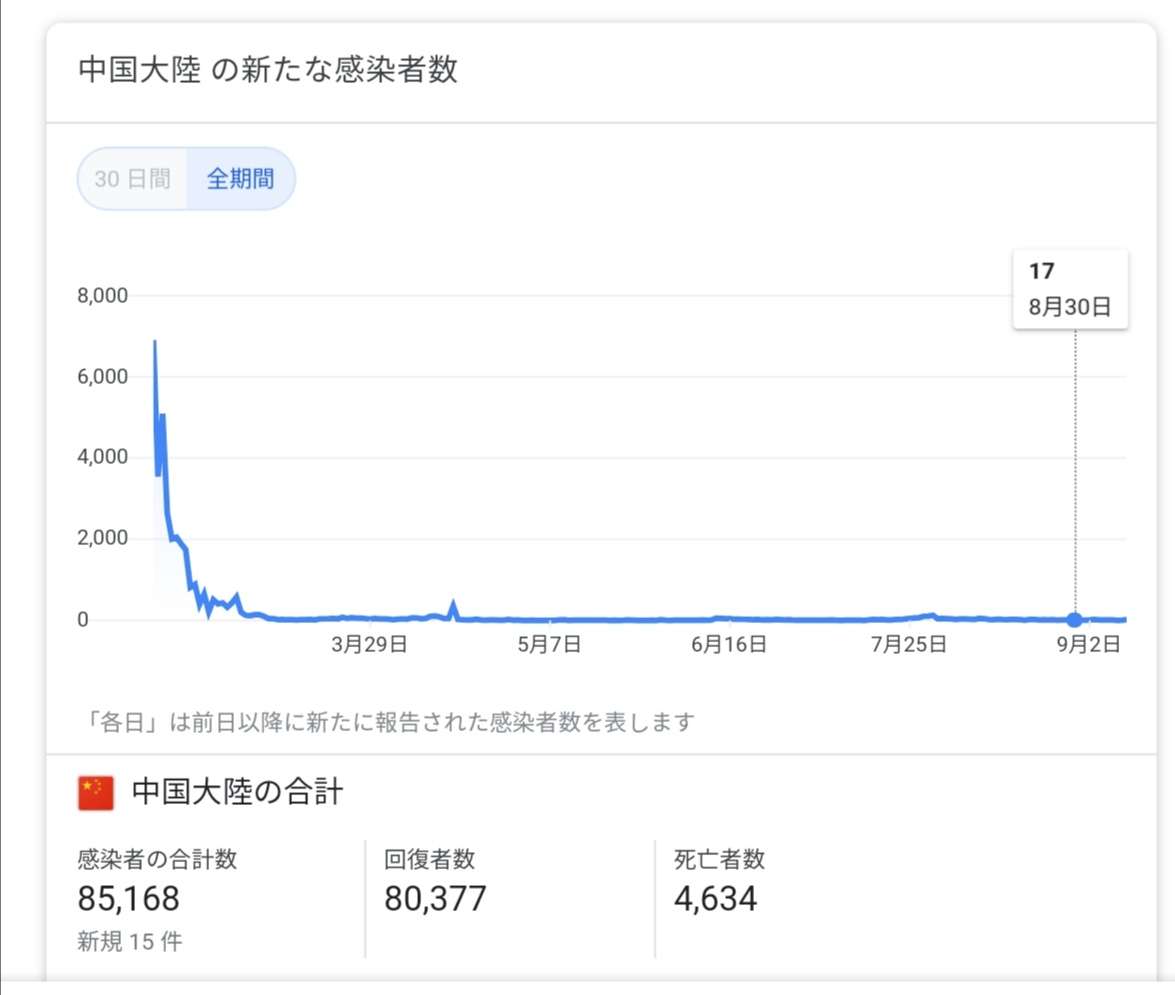
Task: Click the 9月2日 date label
Action: tap(1089, 644)
